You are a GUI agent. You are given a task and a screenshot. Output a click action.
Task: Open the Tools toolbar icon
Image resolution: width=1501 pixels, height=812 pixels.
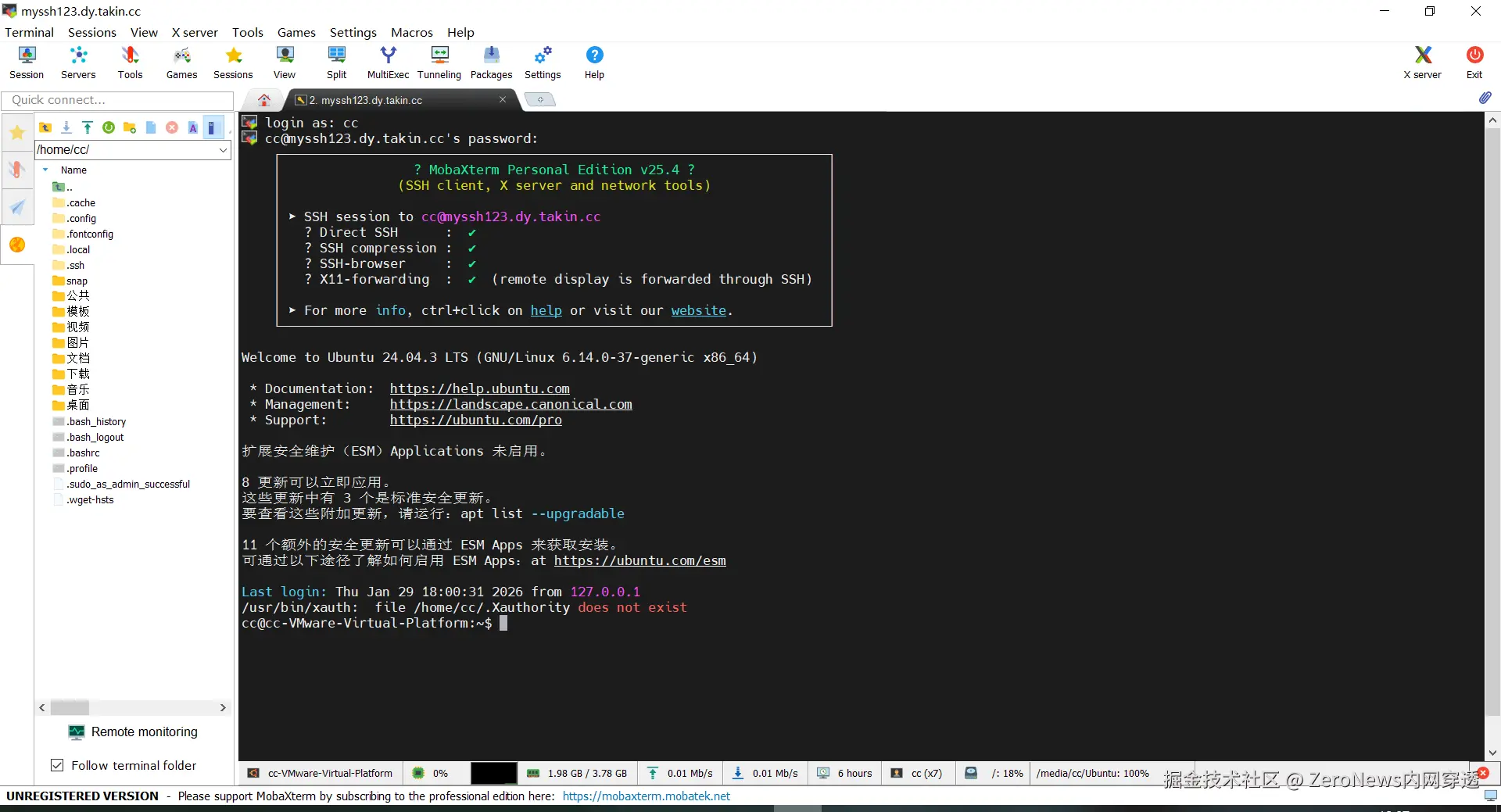tap(130, 63)
